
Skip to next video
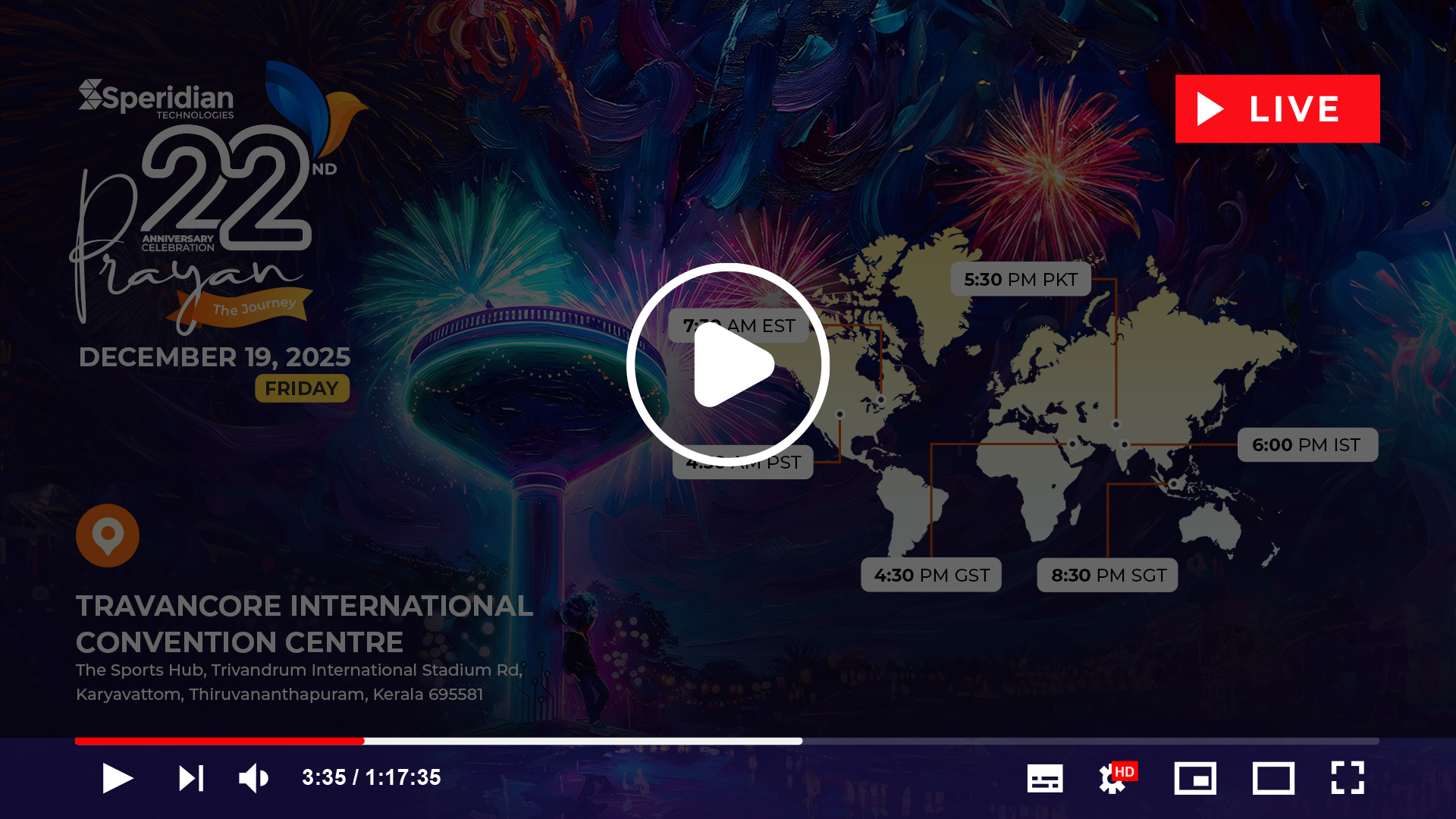pos(191,778)
